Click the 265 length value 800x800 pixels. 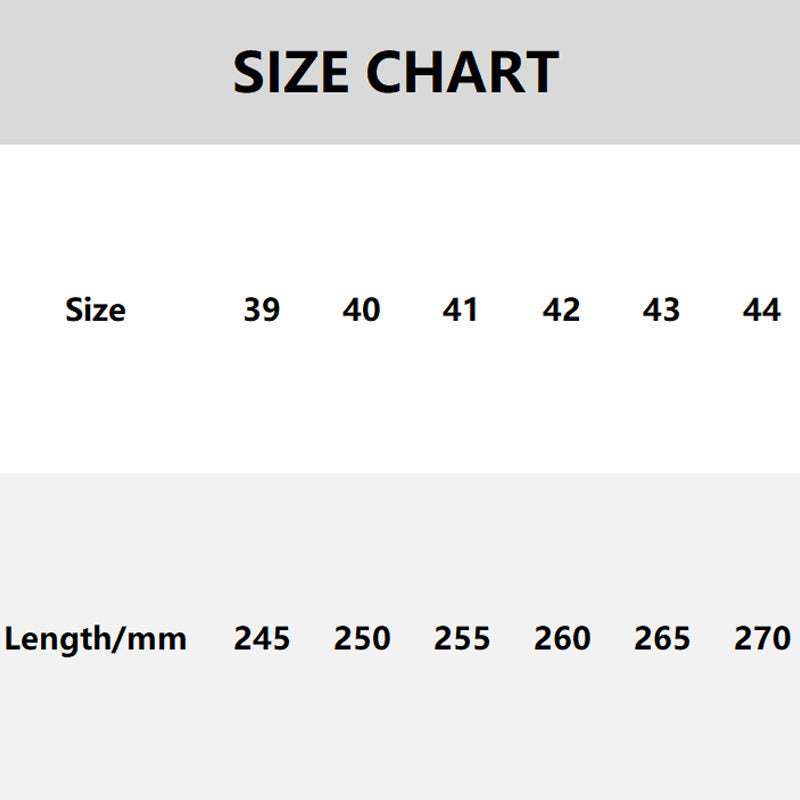[662, 638]
